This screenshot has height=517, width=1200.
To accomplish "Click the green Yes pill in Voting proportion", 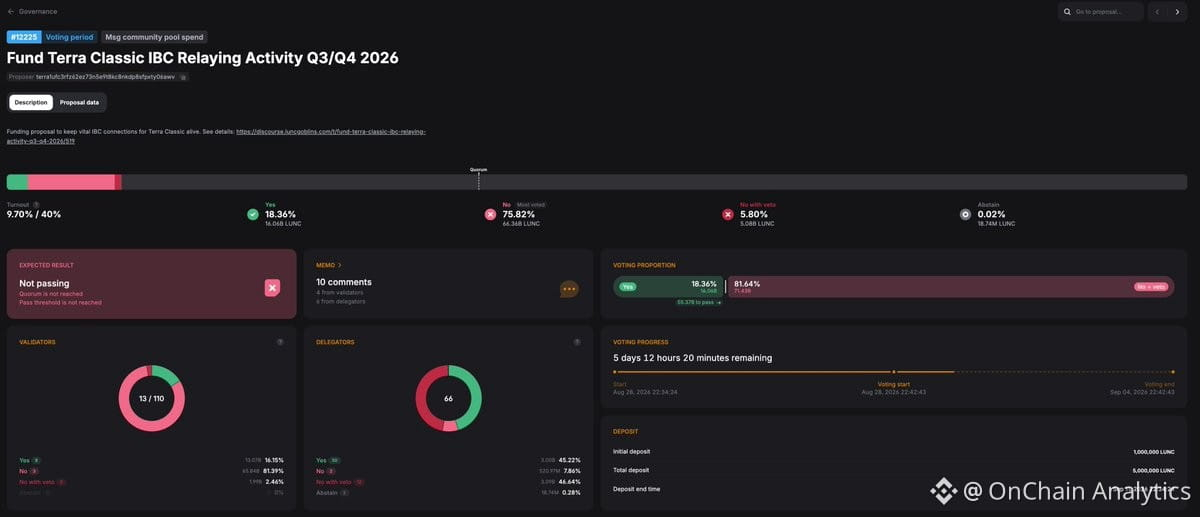I will pyautogui.click(x=628, y=286).
